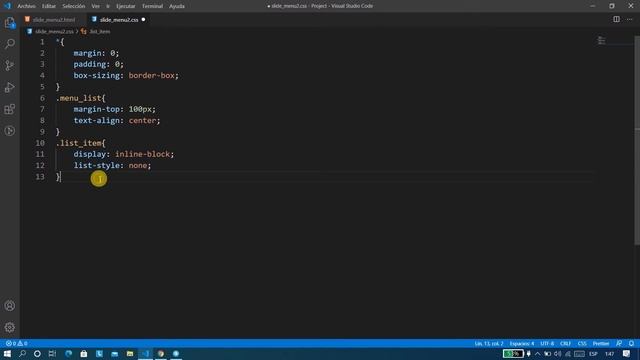Open the Archivo menu

[27, 6]
